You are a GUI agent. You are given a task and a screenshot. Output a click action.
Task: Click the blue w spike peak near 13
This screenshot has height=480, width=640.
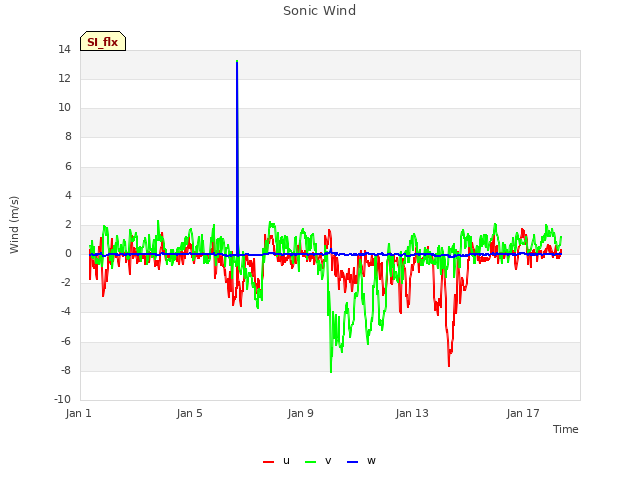pos(237,62)
